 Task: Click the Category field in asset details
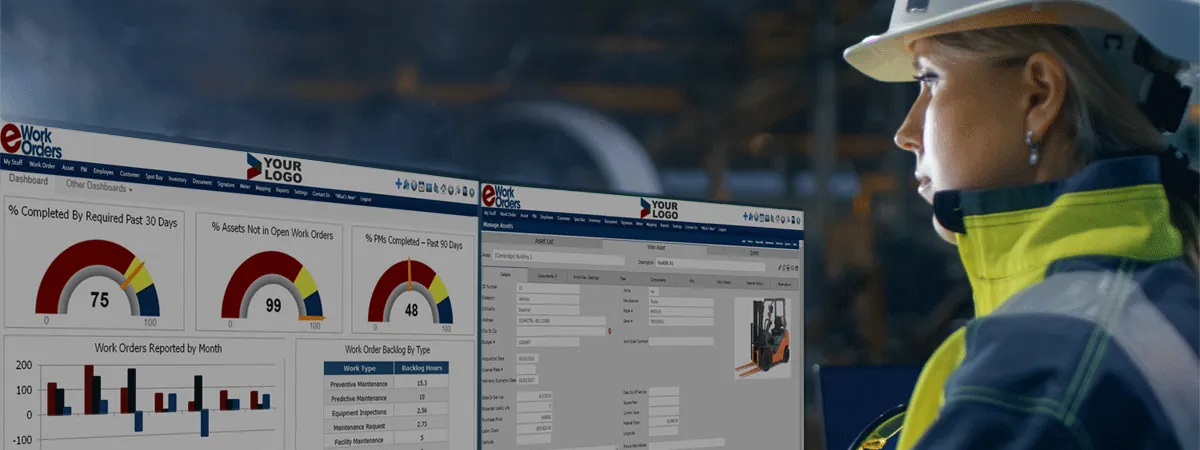(x=548, y=299)
